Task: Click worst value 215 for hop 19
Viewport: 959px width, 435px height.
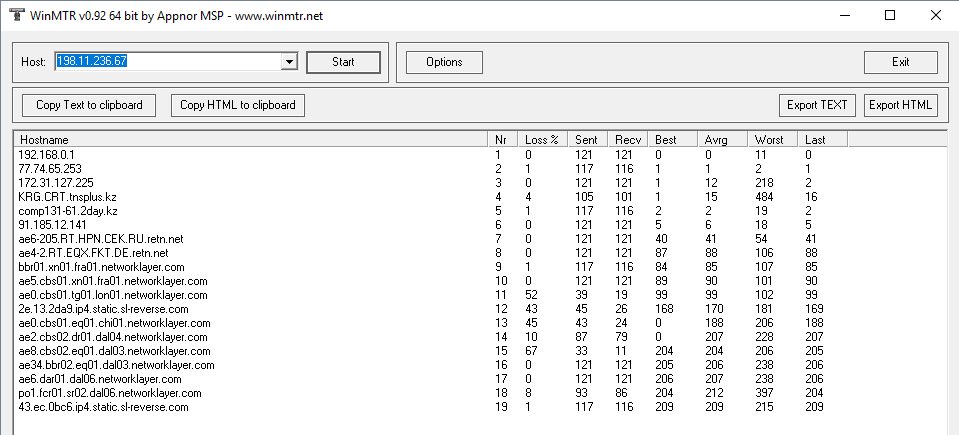Action: pos(767,407)
